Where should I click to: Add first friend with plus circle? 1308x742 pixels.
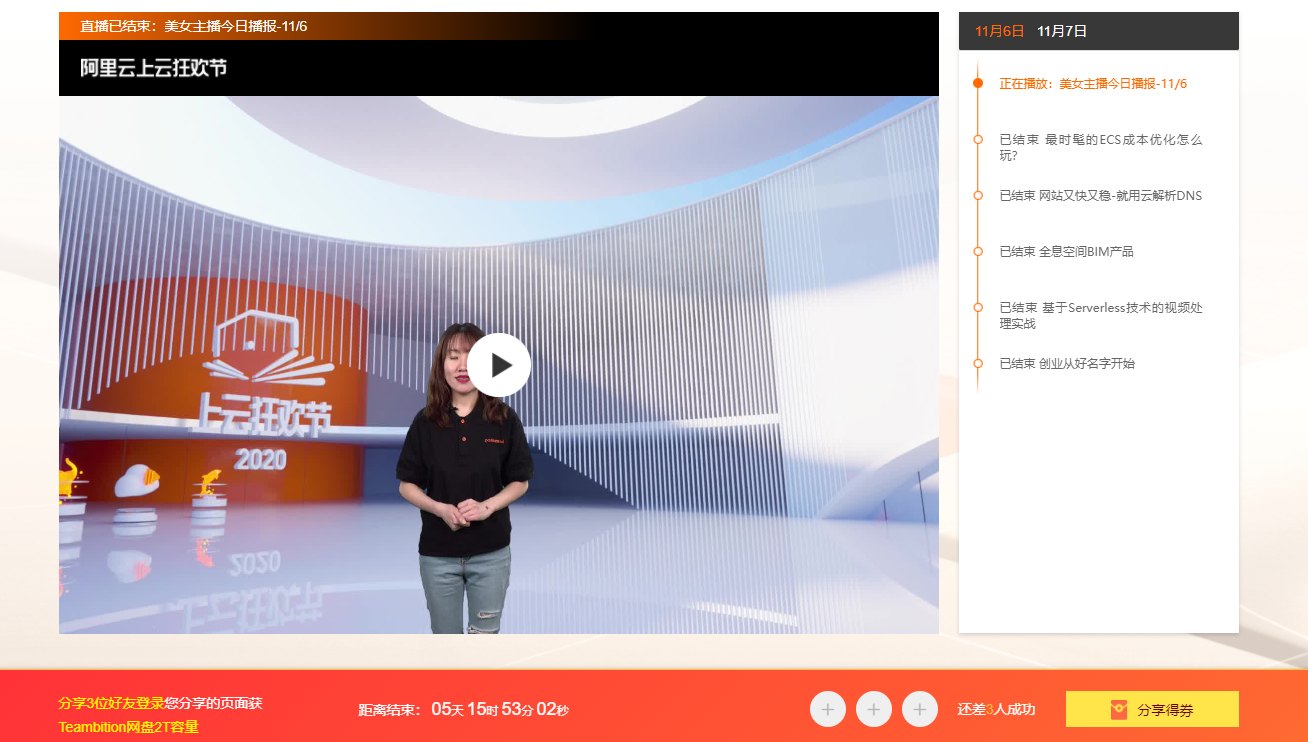click(x=828, y=709)
